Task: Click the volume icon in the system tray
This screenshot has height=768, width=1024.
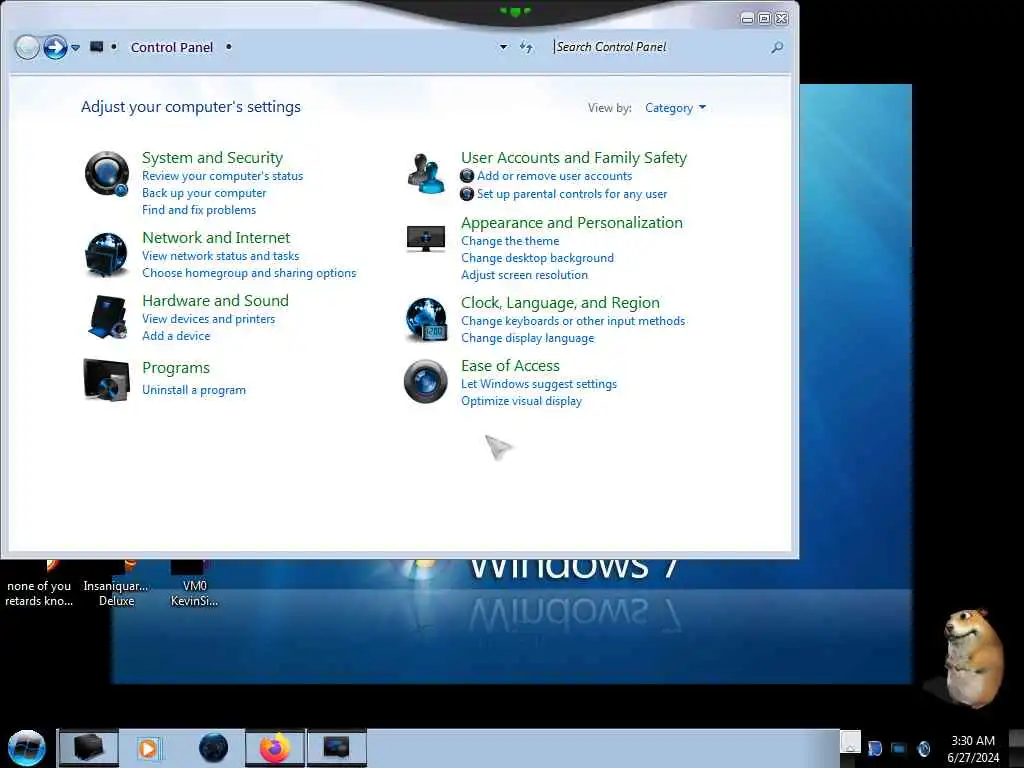Action: pyautogui.click(x=923, y=748)
